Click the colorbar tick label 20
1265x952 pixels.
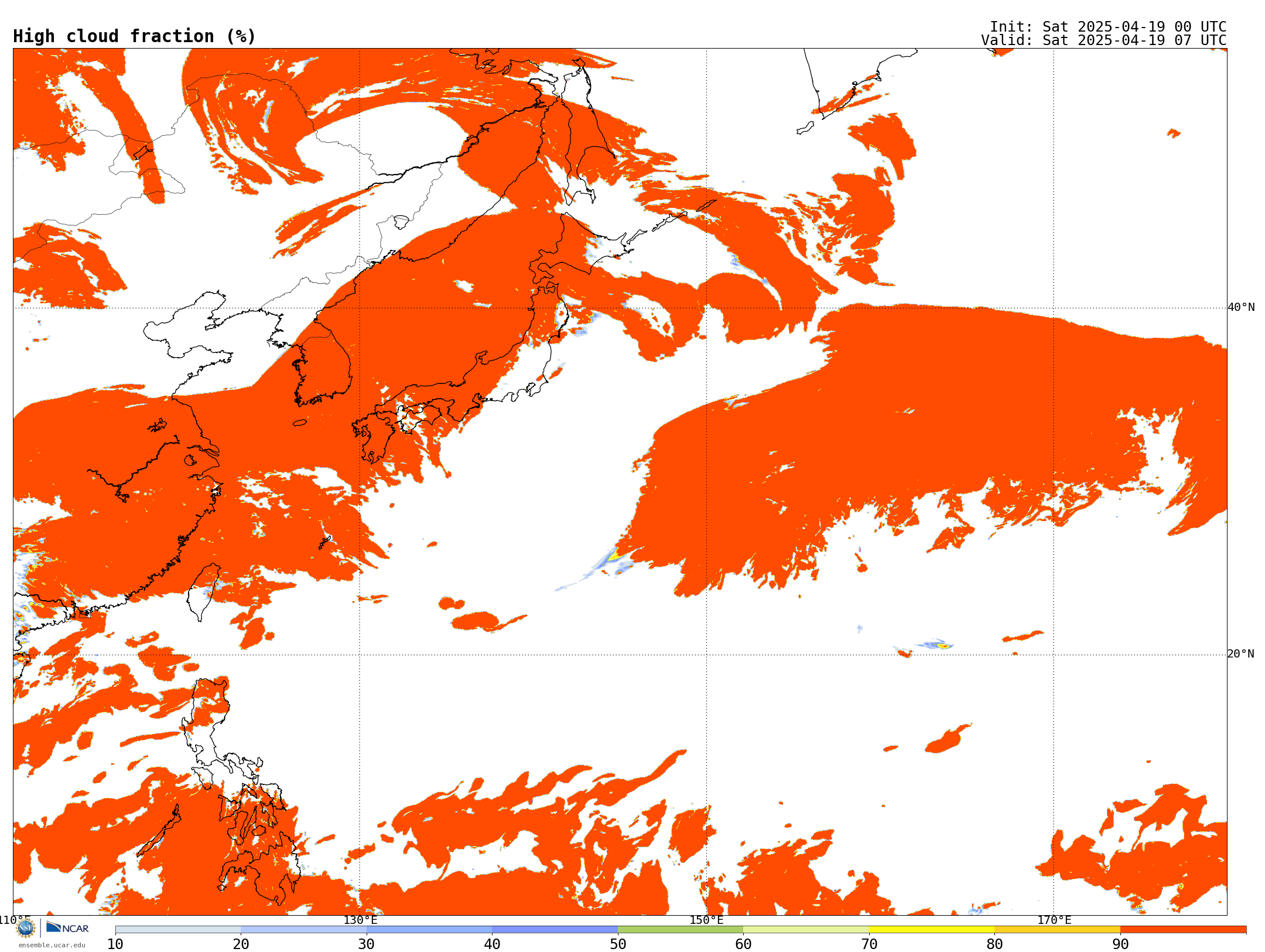click(x=241, y=944)
